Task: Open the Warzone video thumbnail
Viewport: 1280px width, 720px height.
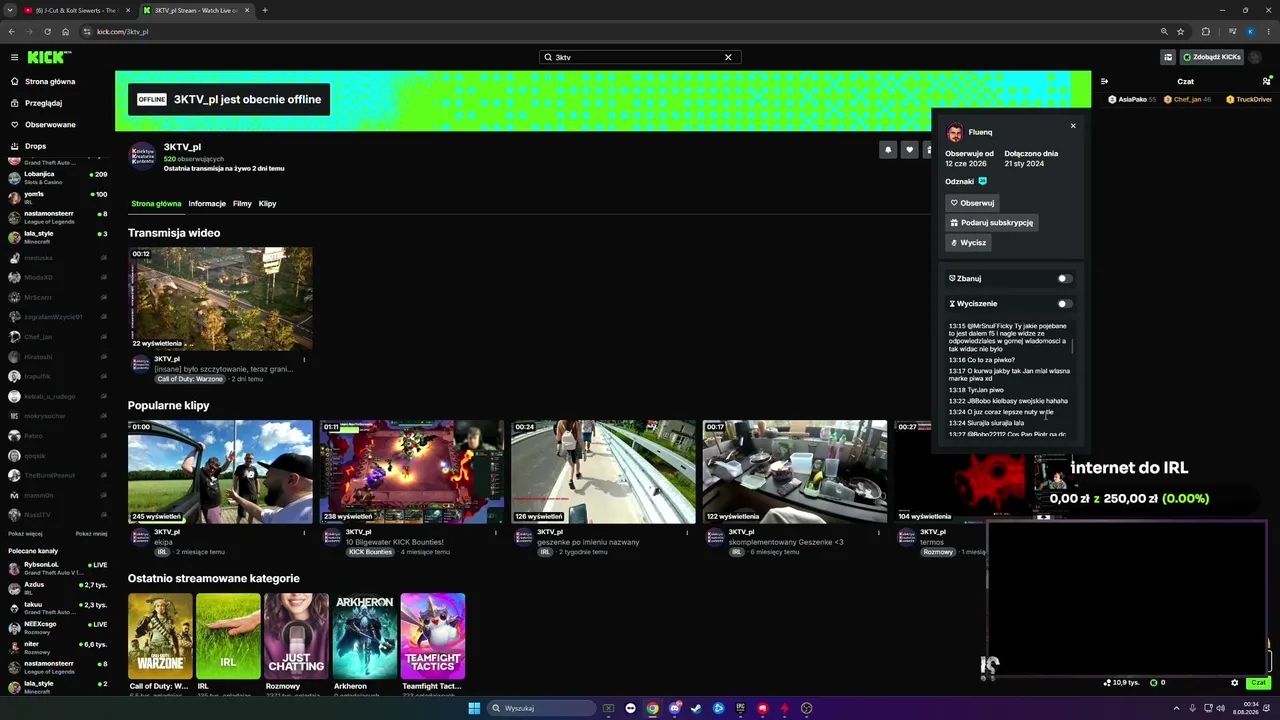Action: pyautogui.click(x=220, y=299)
